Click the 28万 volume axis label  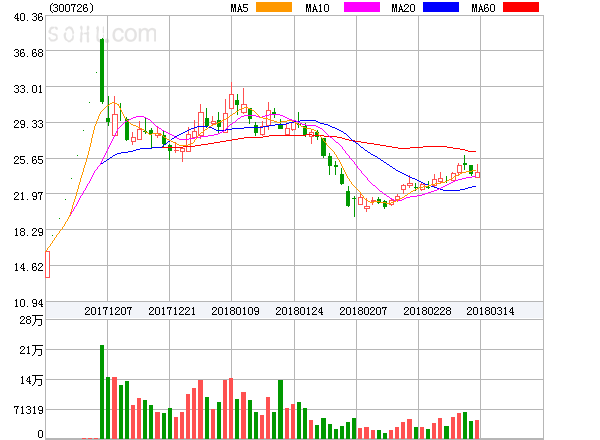31,320
